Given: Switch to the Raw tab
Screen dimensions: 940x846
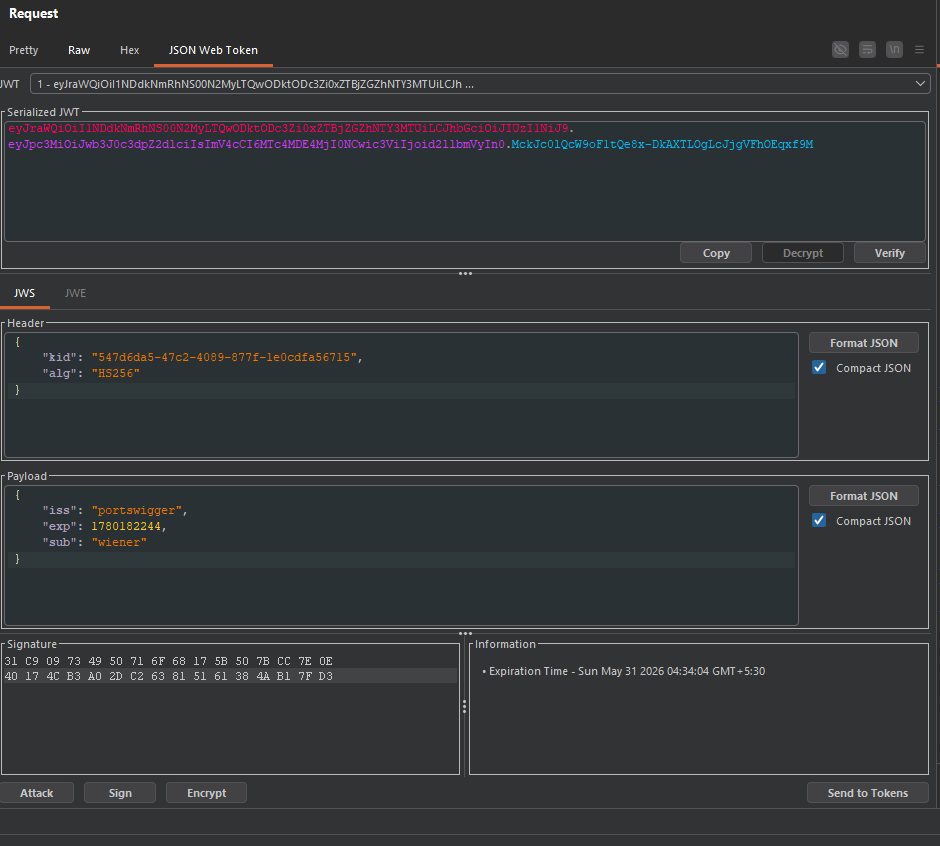Looking at the screenshot, I should click(79, 50).
